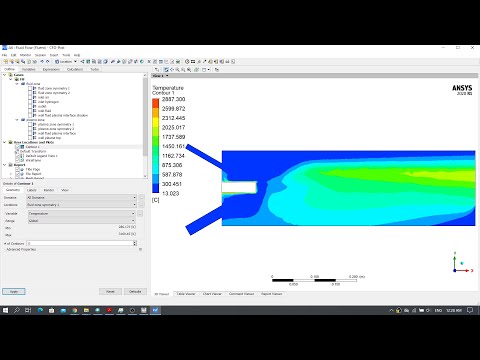The image size is (480, 360).
Task: Check the inlet hydrogen checkbox
Action: [x=30, y=102]
